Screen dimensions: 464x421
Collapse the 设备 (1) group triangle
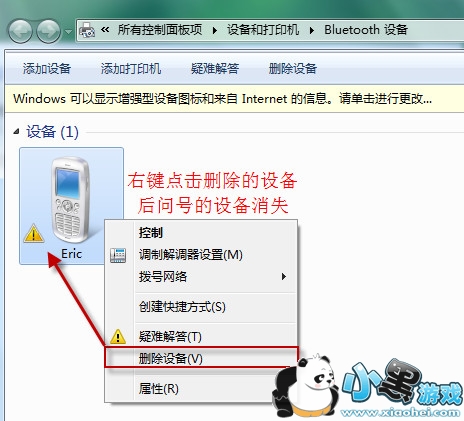pos(16,132)
